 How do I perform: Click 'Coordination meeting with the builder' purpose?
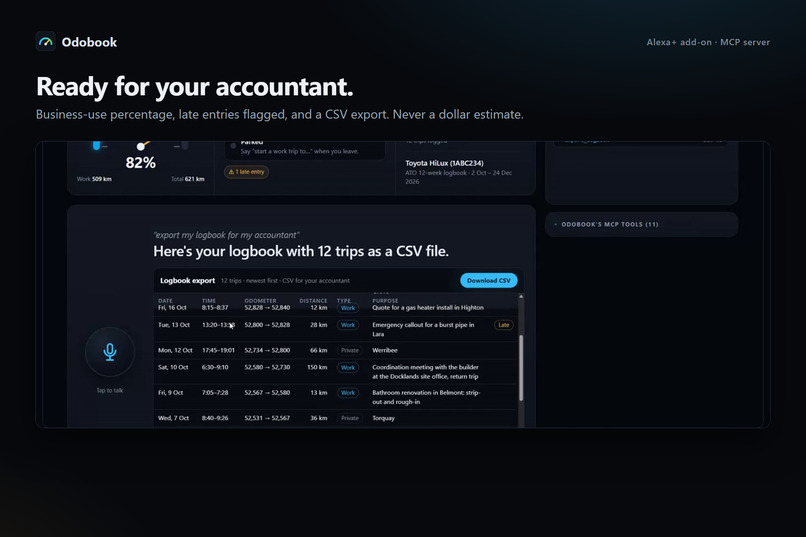point(425,372)
